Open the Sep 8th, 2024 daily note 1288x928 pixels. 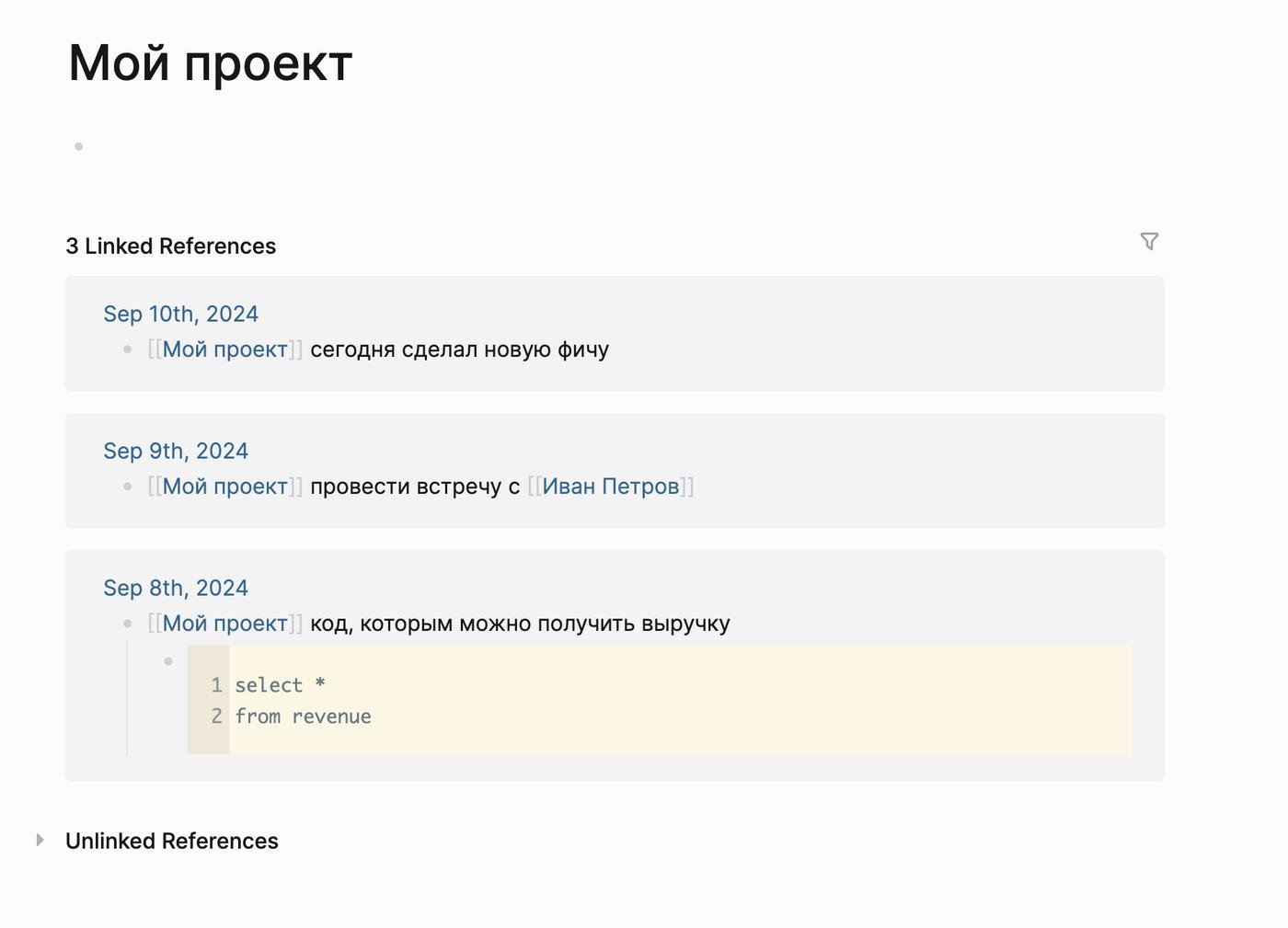[x=176, y=588]
